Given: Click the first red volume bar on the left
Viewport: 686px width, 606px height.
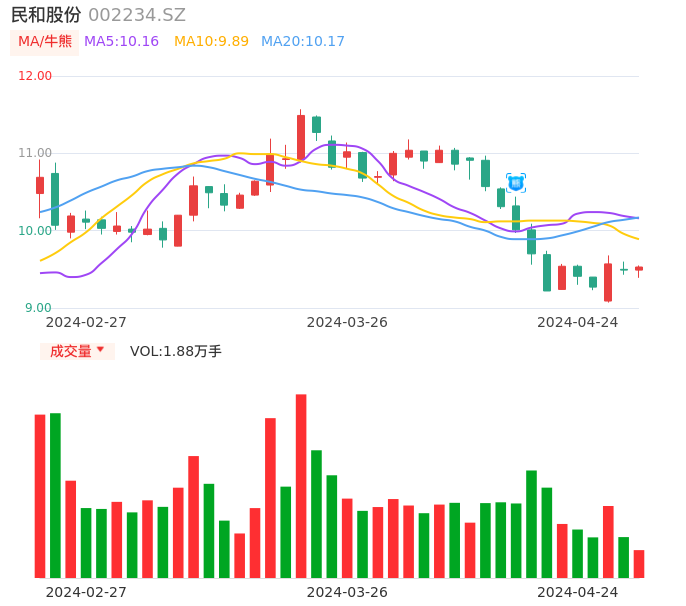Looking at the screenshot, I should point(40,495).
